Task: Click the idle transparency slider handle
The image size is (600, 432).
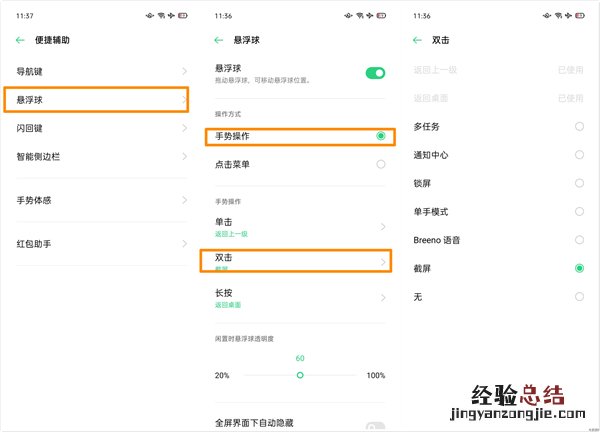Action: 300,375
